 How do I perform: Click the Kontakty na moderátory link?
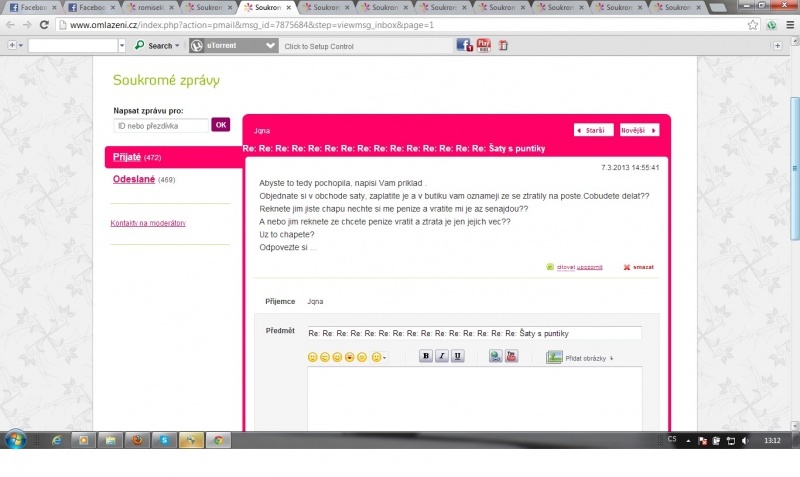click(148, 223)
